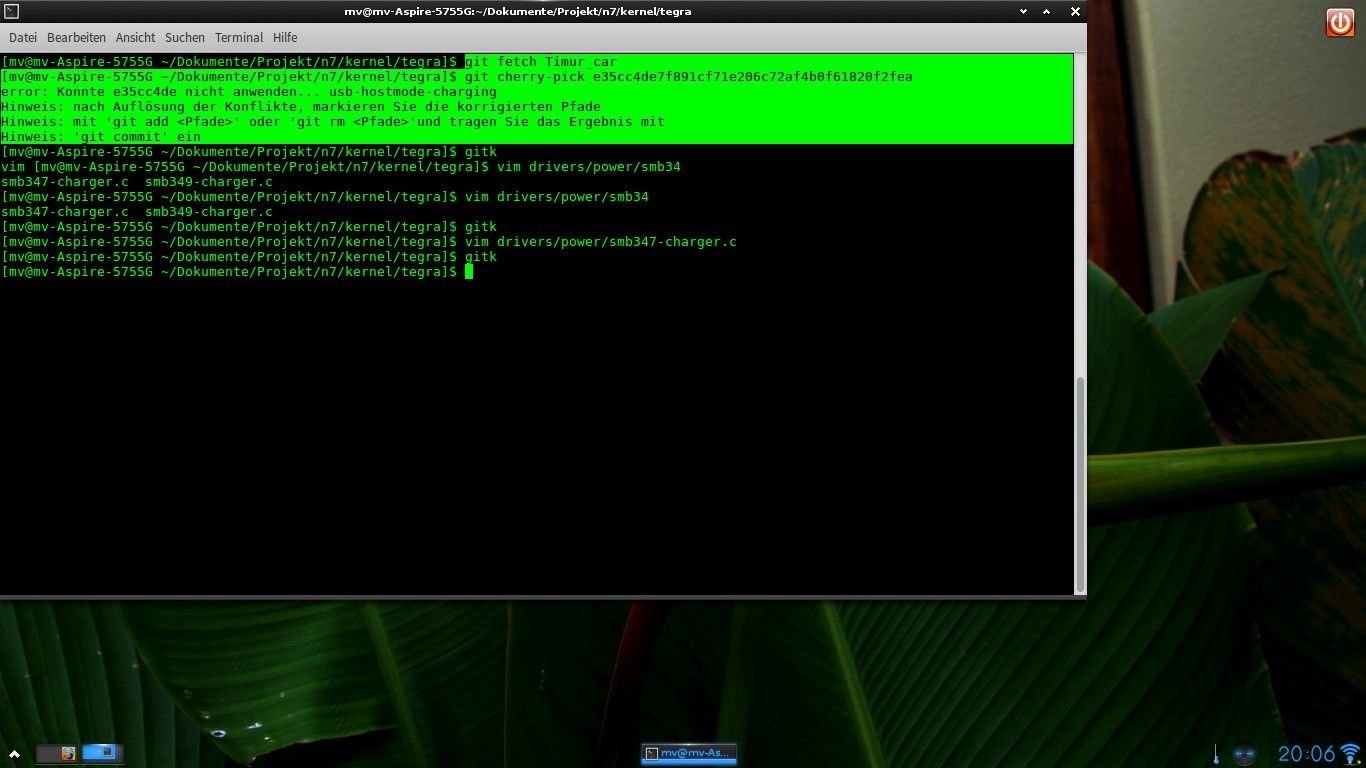
Task: Click the alien face tray icon
Action: (x=1244, y=754)
